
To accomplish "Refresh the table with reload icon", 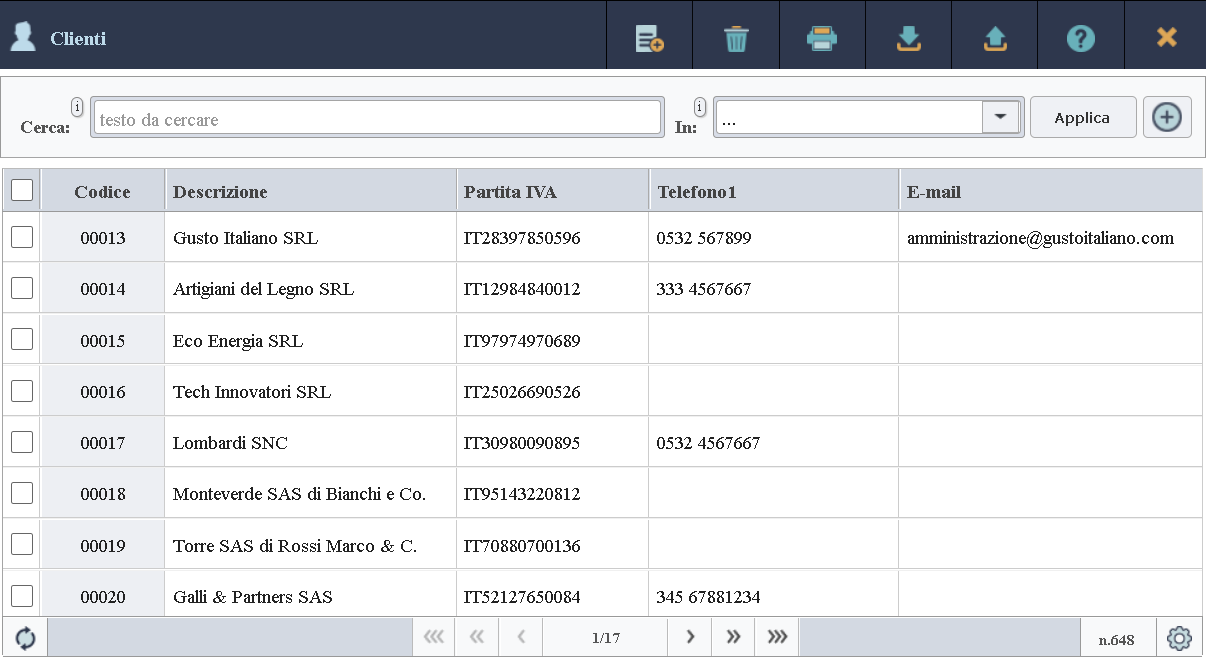I will click(x=25, y=638).
